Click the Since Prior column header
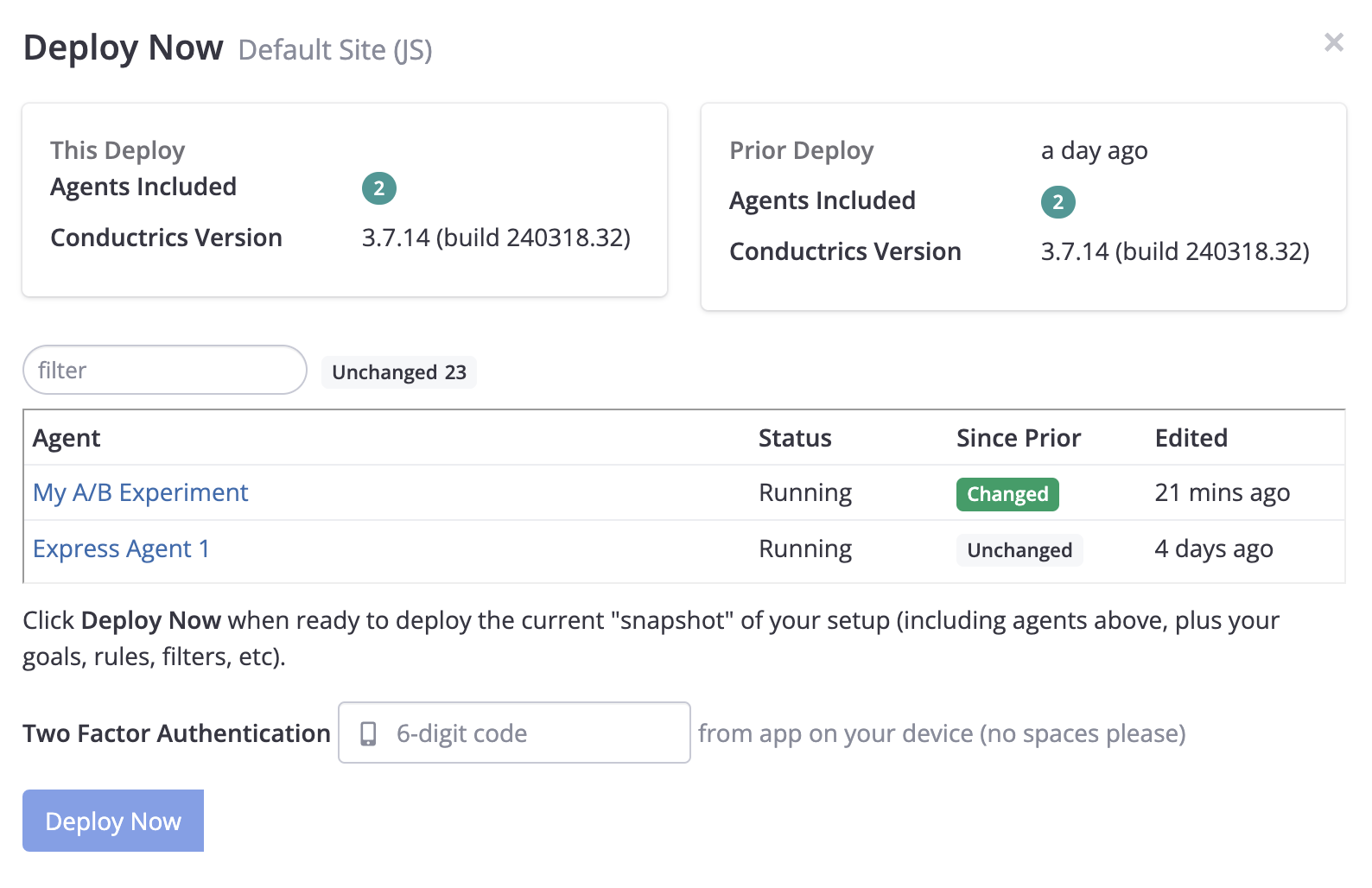 [1018, 439]
